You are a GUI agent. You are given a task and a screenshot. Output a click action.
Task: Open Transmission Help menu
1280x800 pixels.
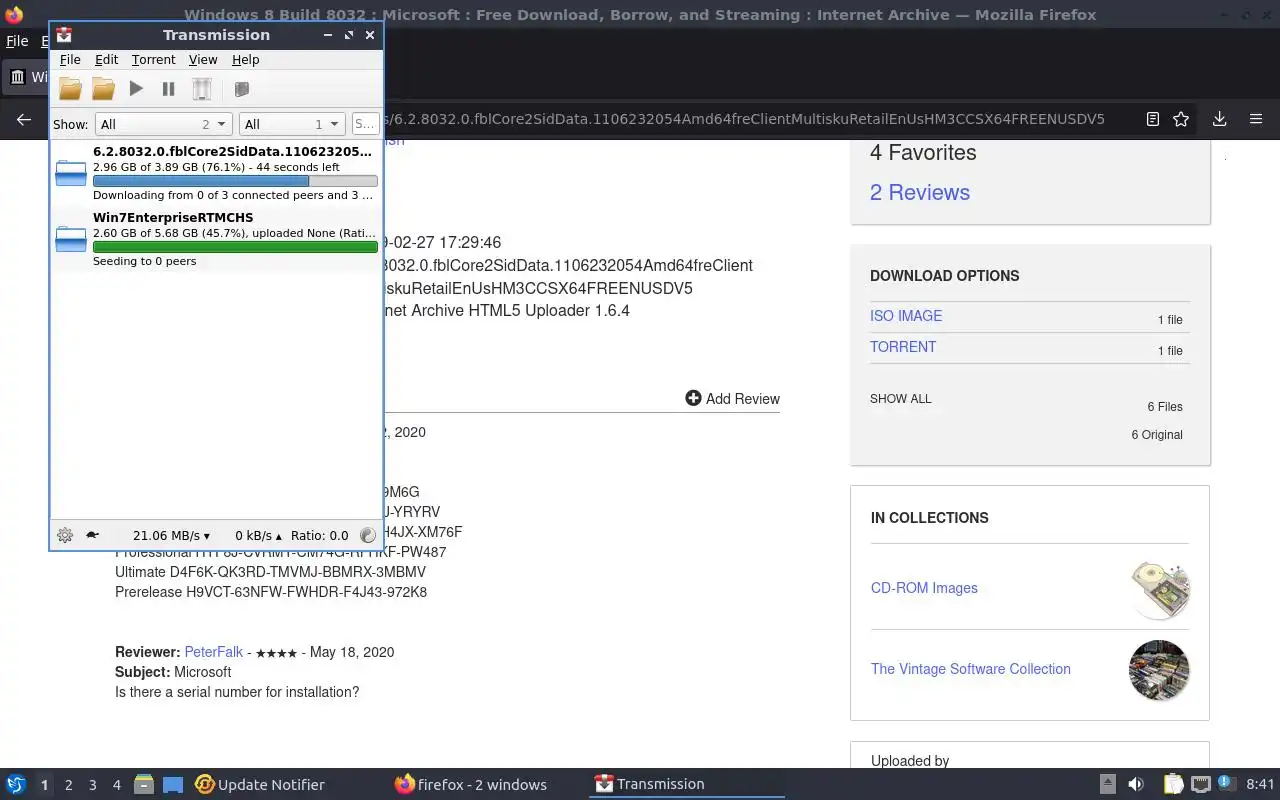pyautogui.click(x=246, y=60)
